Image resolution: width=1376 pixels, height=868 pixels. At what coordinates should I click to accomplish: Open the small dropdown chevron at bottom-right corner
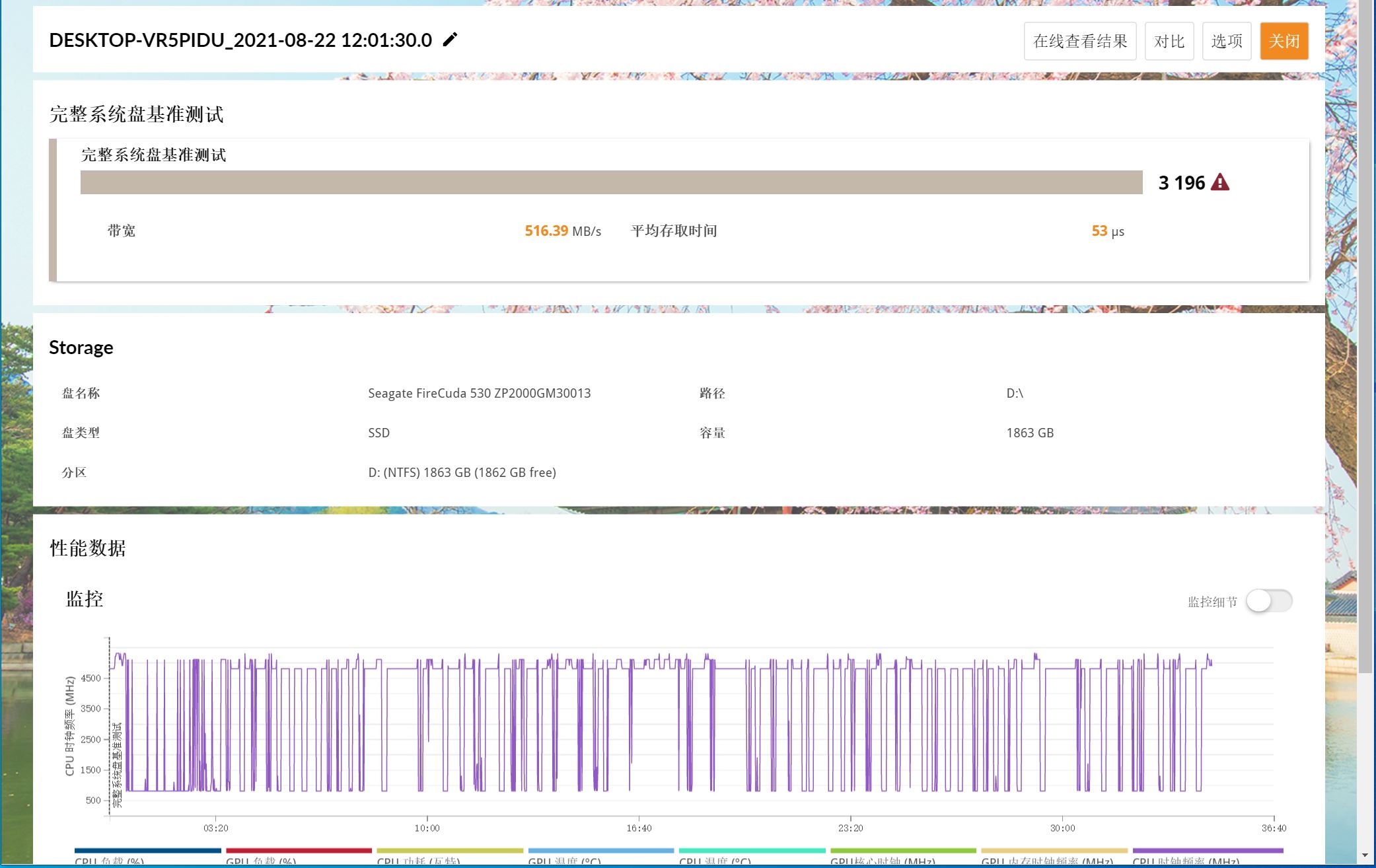(1364, 855)
